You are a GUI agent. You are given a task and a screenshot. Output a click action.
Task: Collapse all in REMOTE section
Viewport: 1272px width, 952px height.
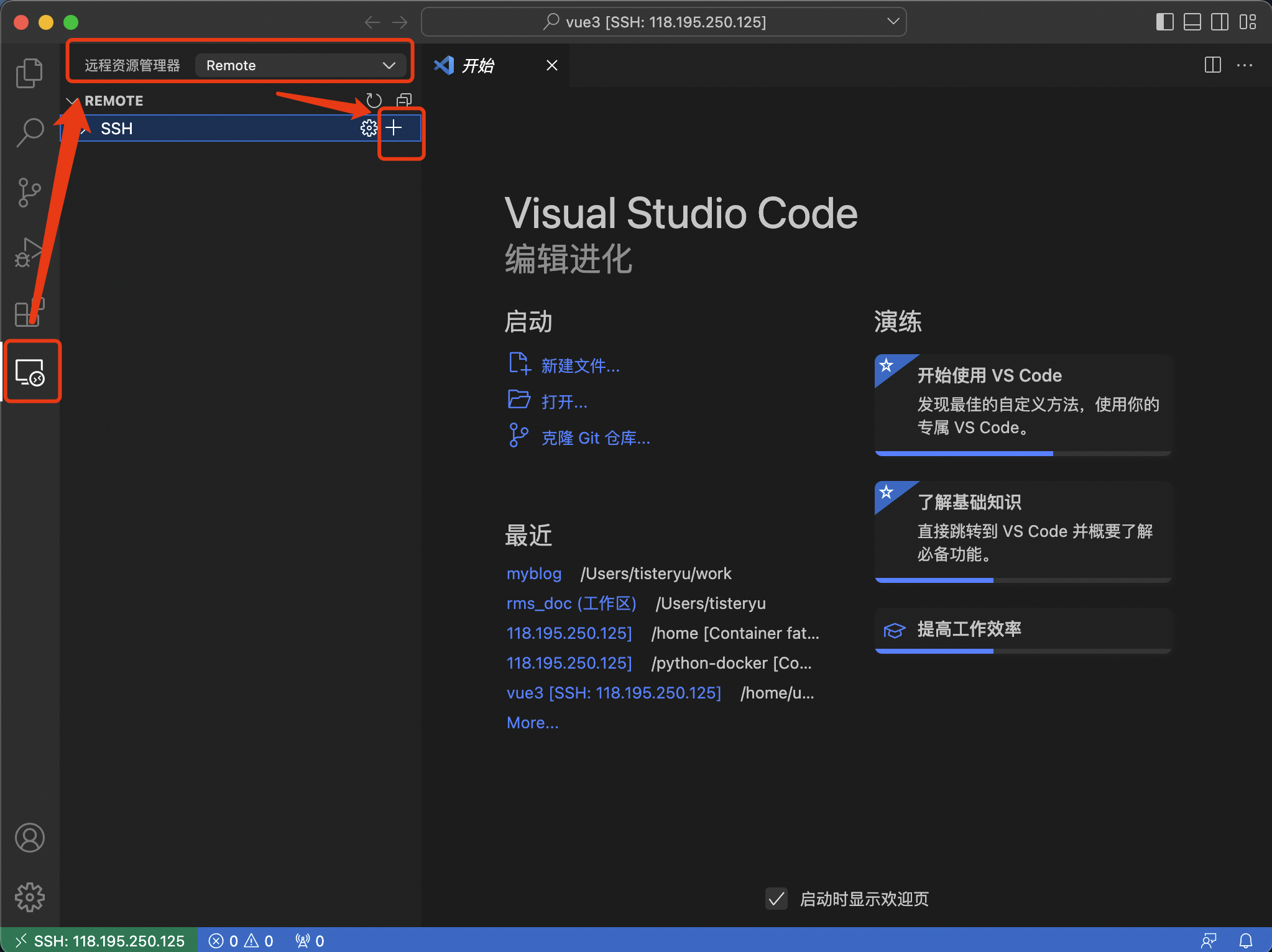pos(404,100)
